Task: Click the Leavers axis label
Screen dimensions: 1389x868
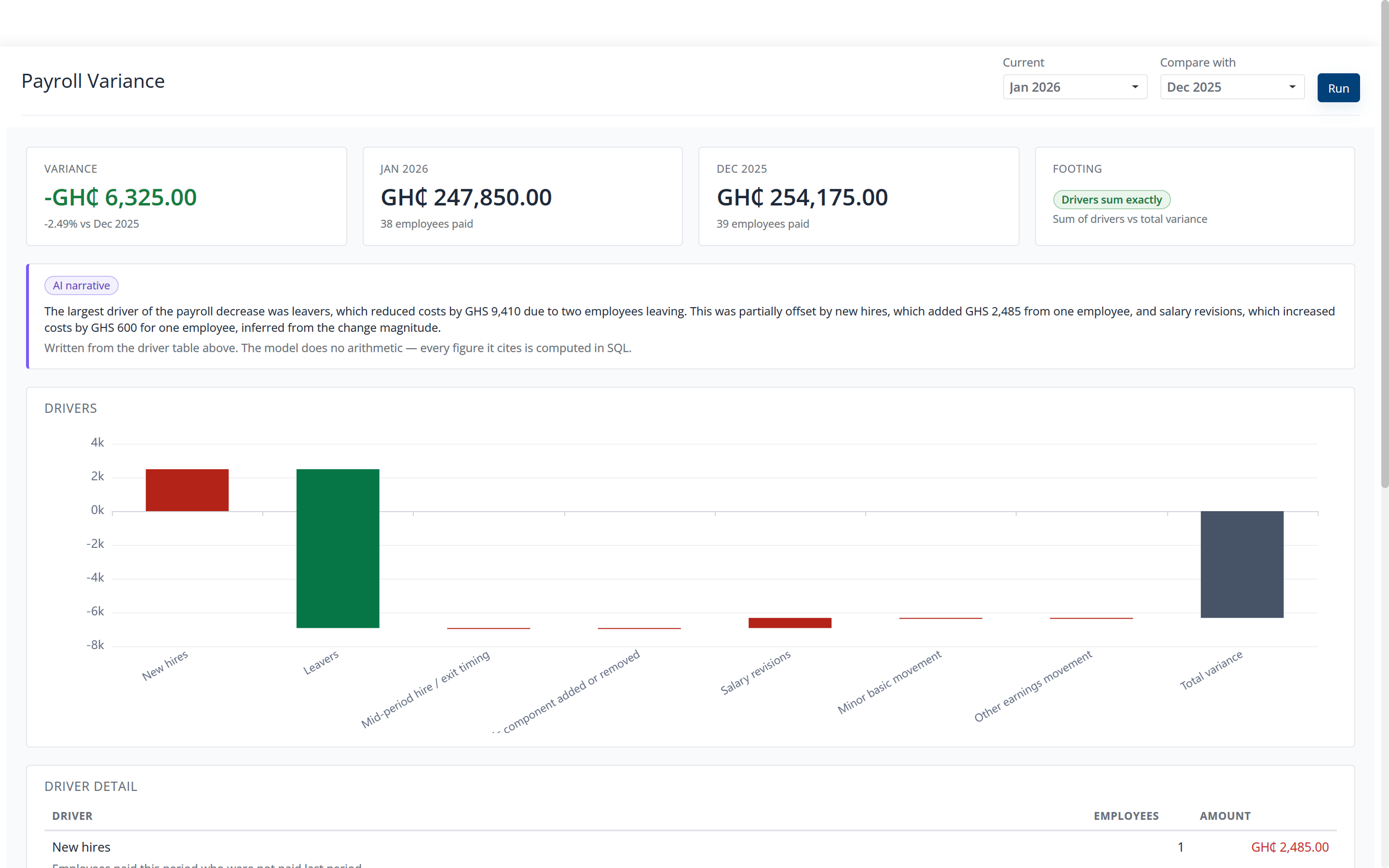Action: (321, 663)
